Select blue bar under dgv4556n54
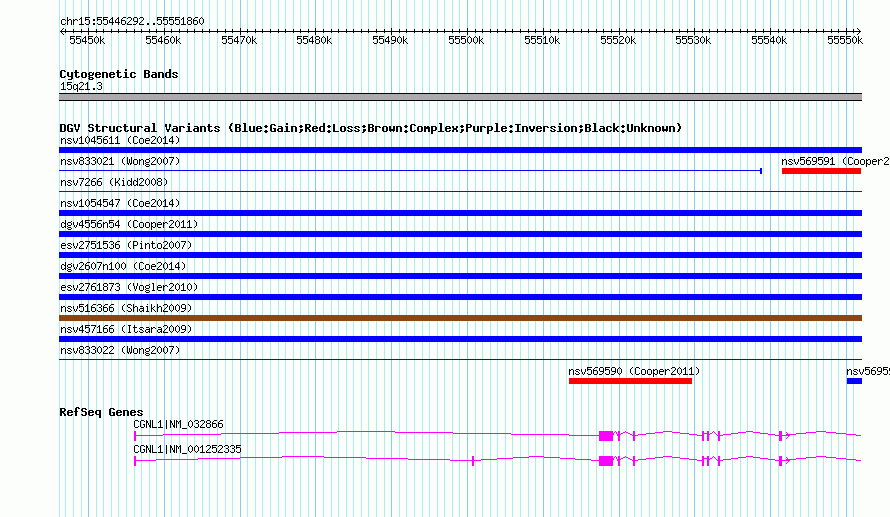 (460, 234)
